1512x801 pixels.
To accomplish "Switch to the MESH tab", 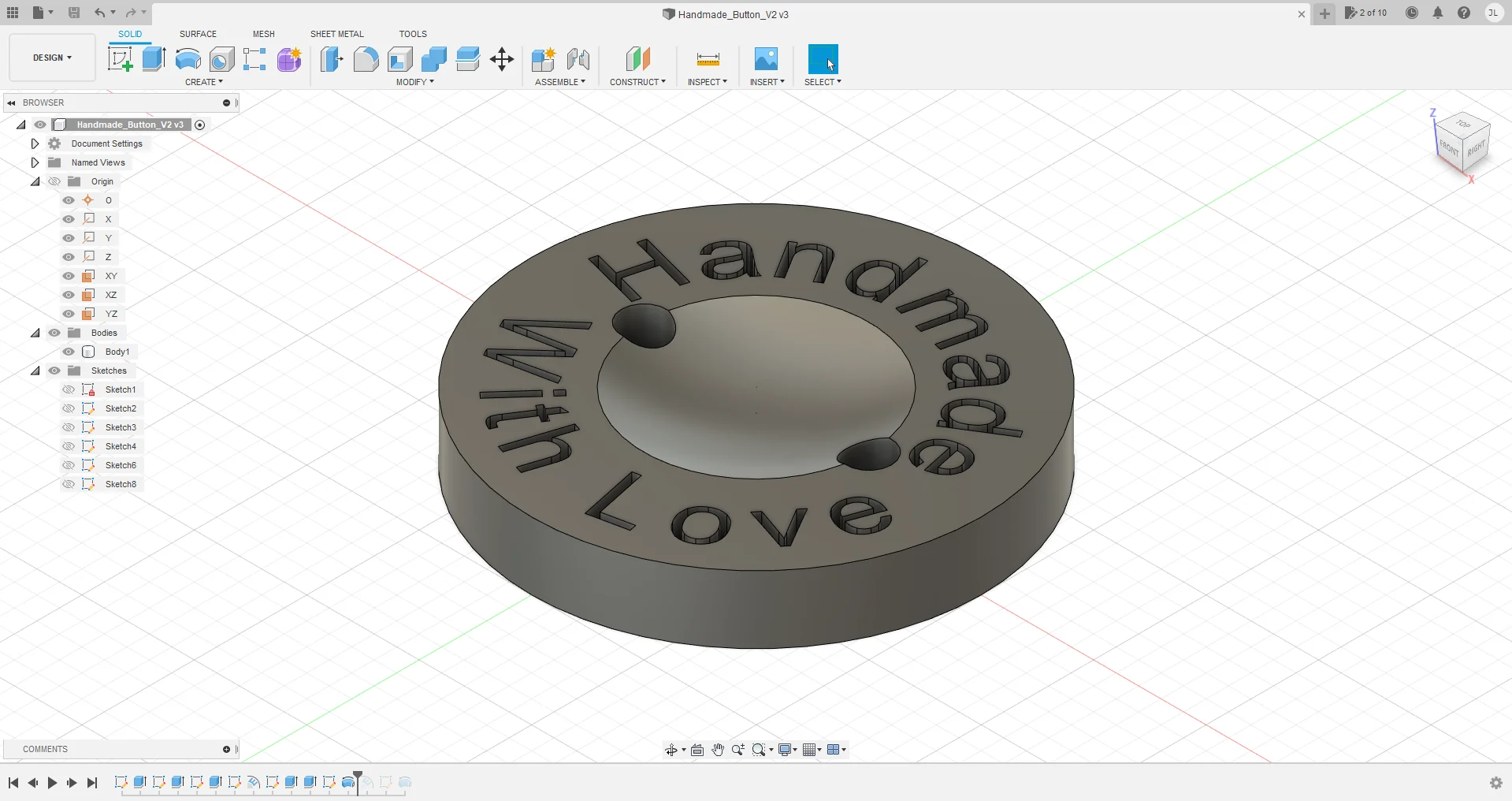I will [x=263, y=34].
